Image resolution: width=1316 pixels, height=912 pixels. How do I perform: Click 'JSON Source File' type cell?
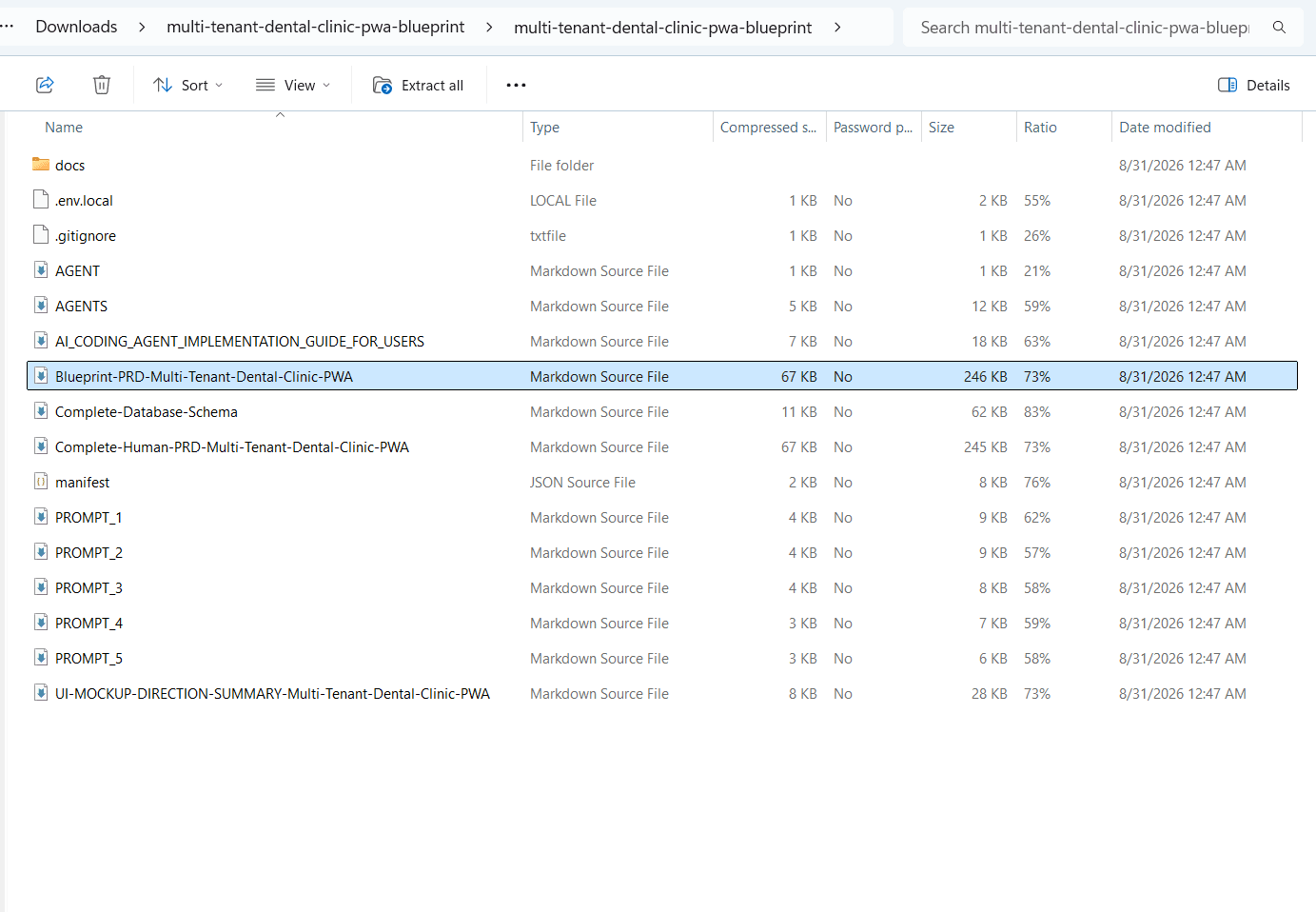[x=582, y=483]
